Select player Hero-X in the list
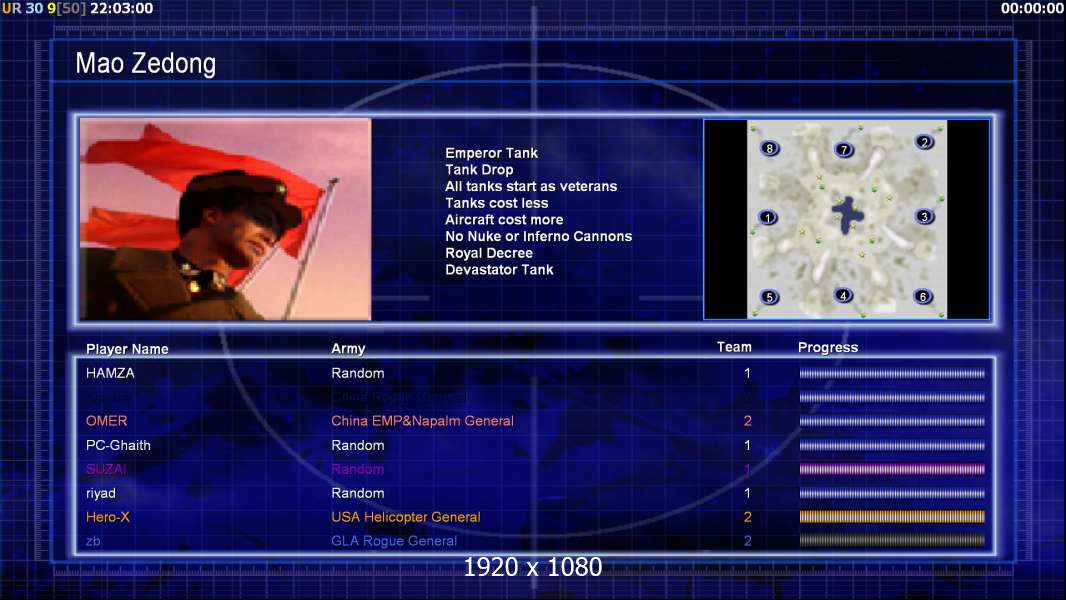Screen dimensions: 1066x600 pos(107,517)
